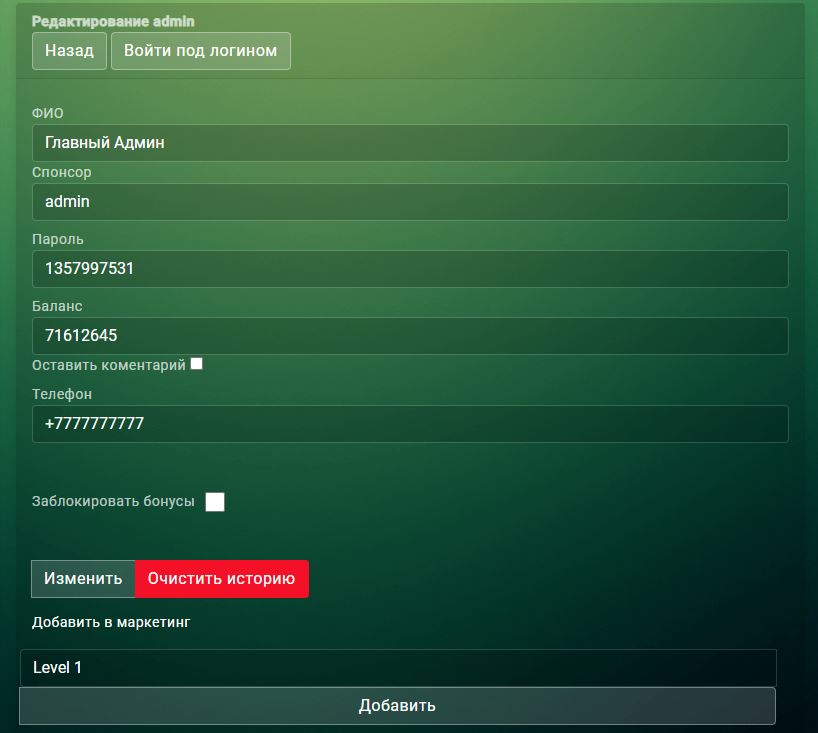
Task: Click the Пароль label text
Action: click(x=57, y=239)
